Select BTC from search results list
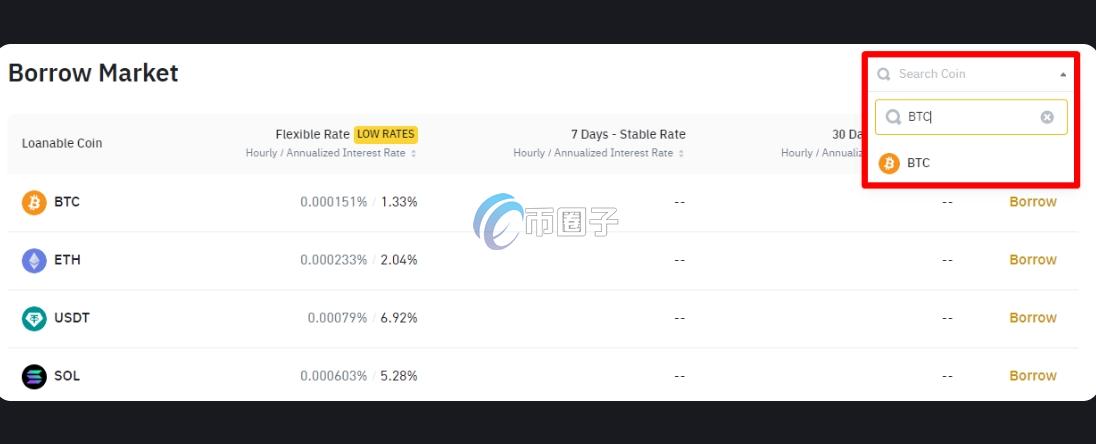This screenshot has width=1096, height=444. [918, 163]
